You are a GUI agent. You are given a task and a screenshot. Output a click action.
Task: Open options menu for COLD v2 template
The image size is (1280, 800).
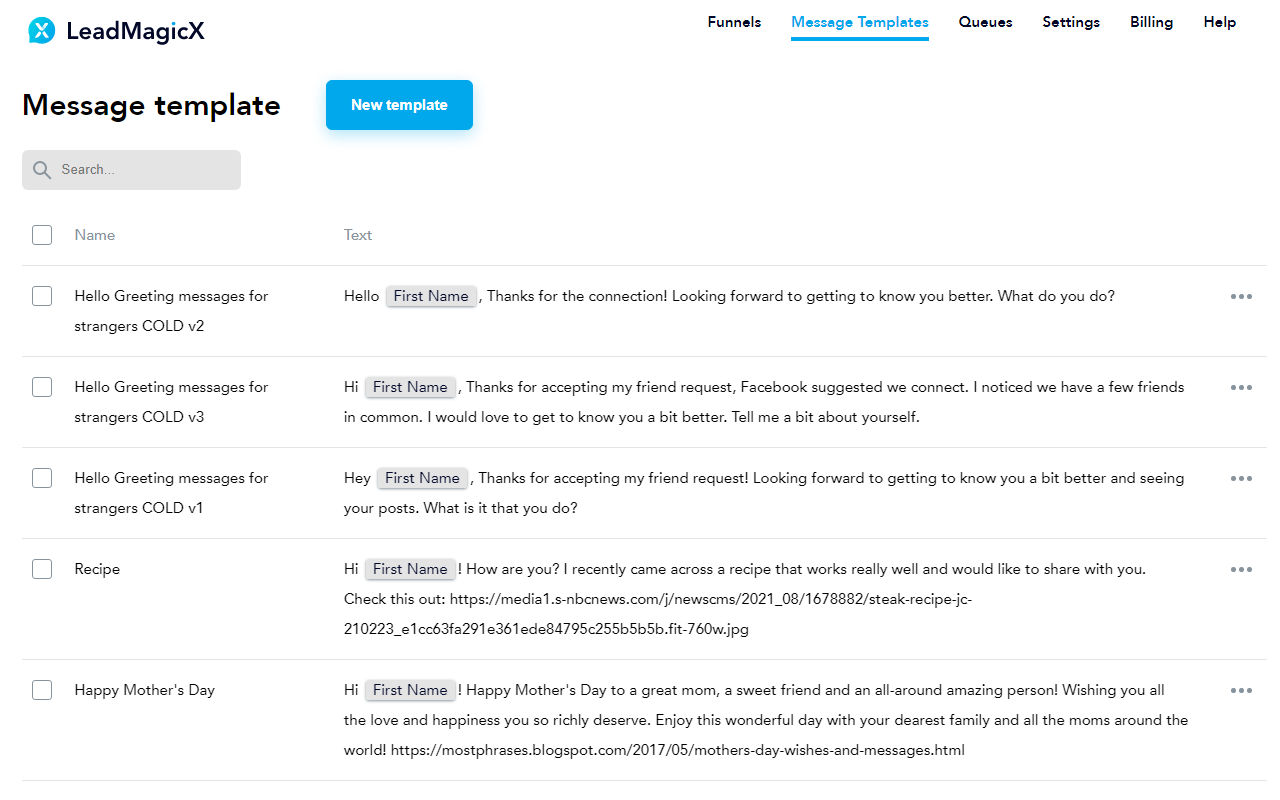pos(1241,297)
